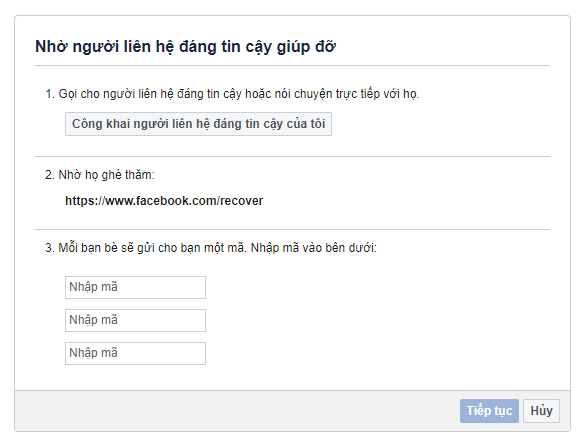Image resolution: width=579 pixels, height=445 pixels.
Task: Activate the bottom code entry box
Action: [x=136, y=353]
